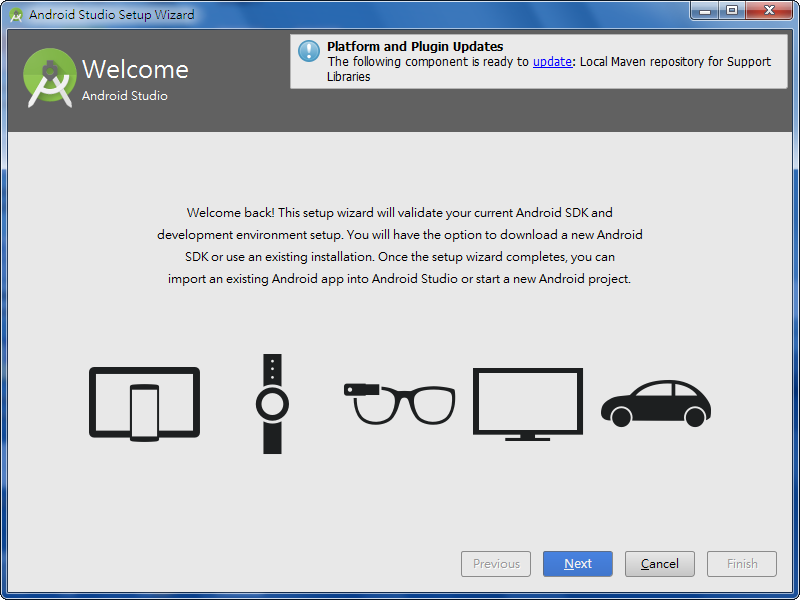This screenshot has height=600, width=800.
Task: Click the Welcome heading text
Action: [x=135, y=69]
